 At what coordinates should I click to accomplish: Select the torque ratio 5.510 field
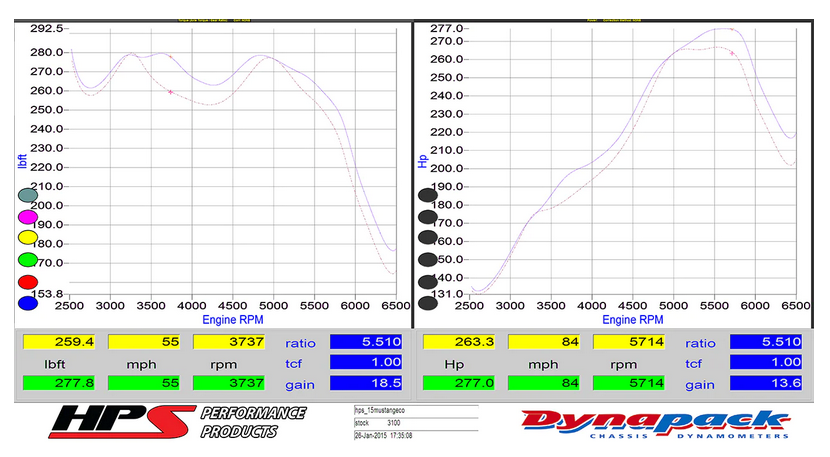point(366,342)
